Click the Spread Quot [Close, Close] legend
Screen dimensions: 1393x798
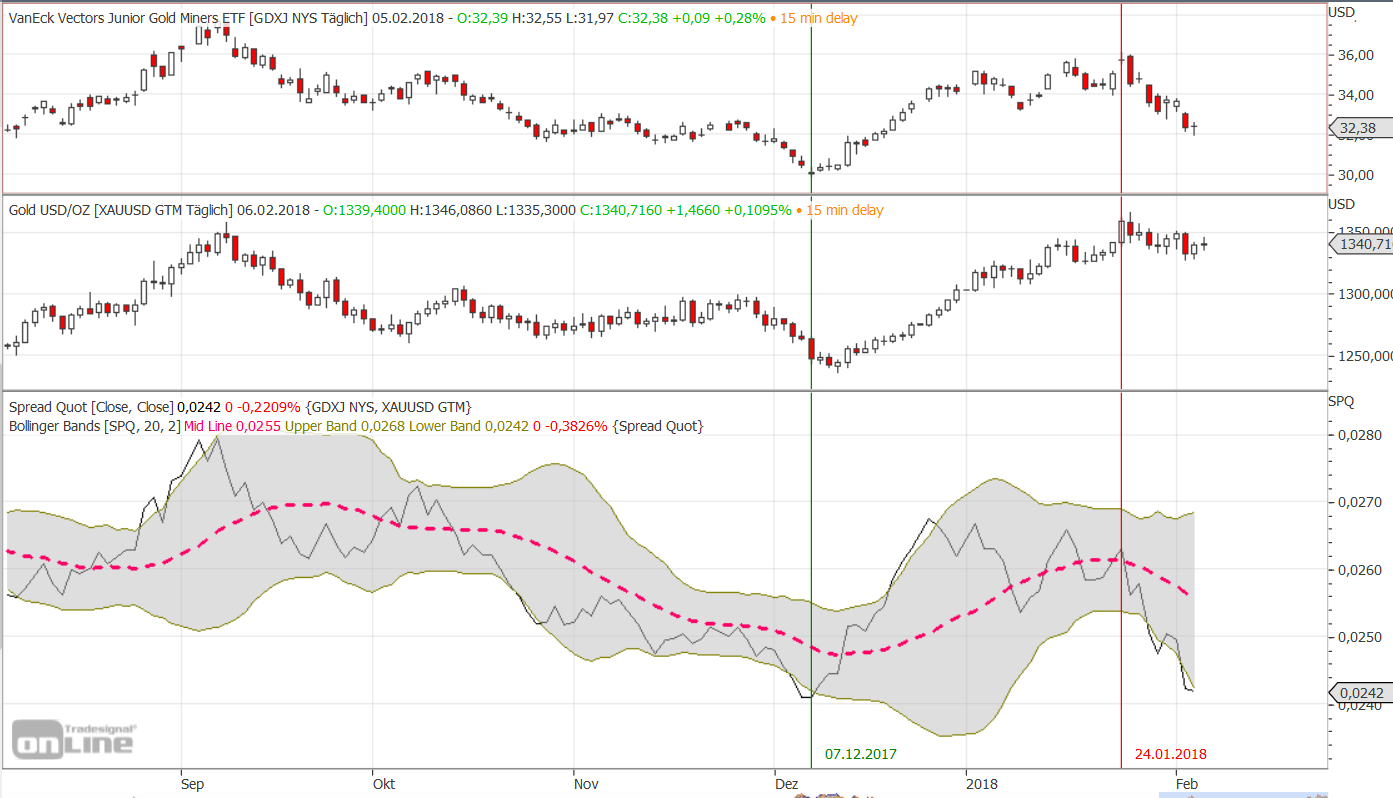[91, 407]
